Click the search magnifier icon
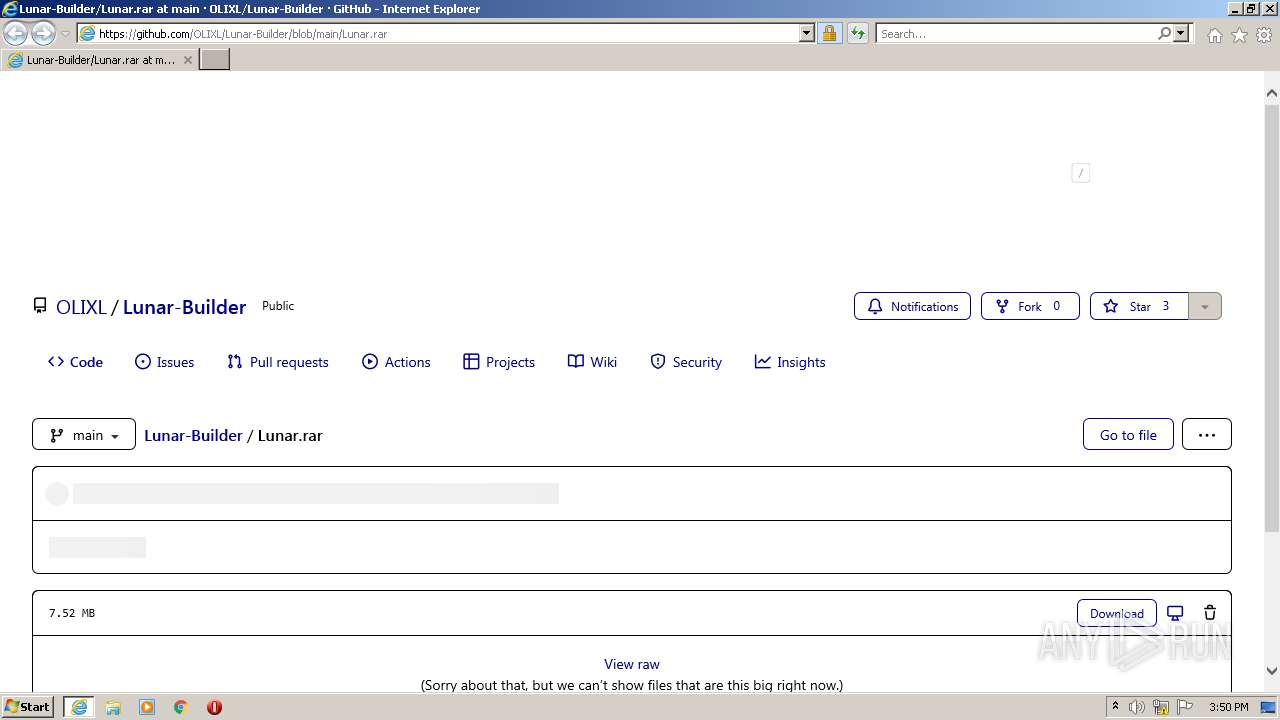1280x720 pixels. [x=1164, y=33]
